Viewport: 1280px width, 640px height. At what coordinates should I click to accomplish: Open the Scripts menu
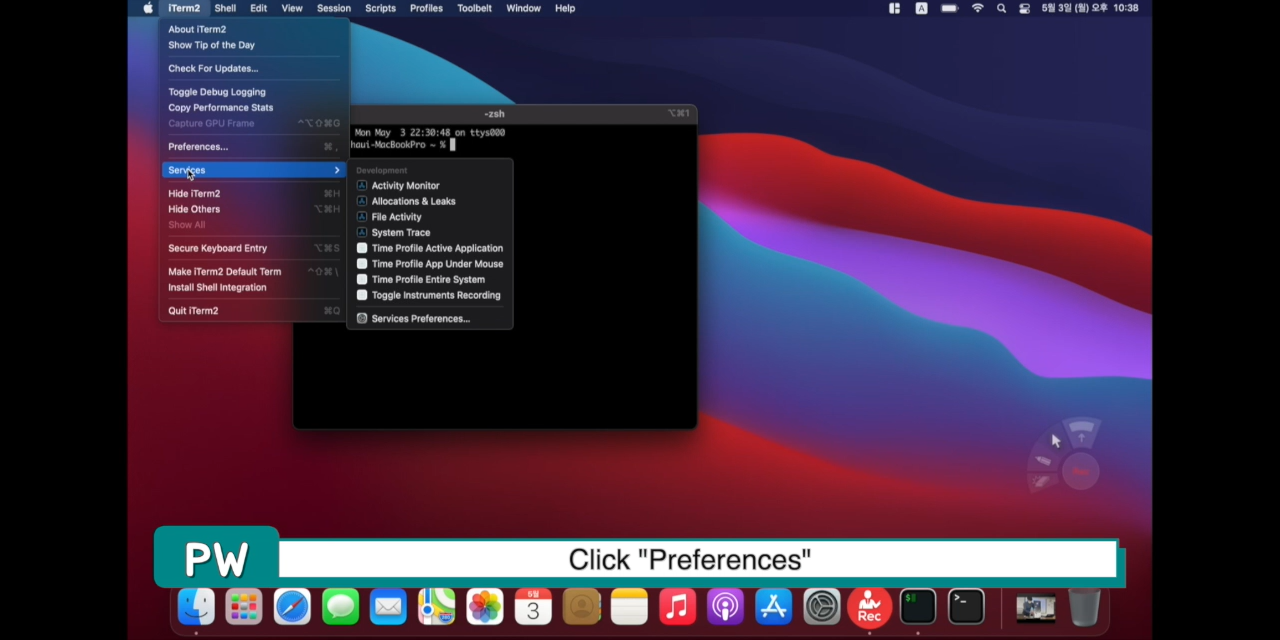pos(380,8)
